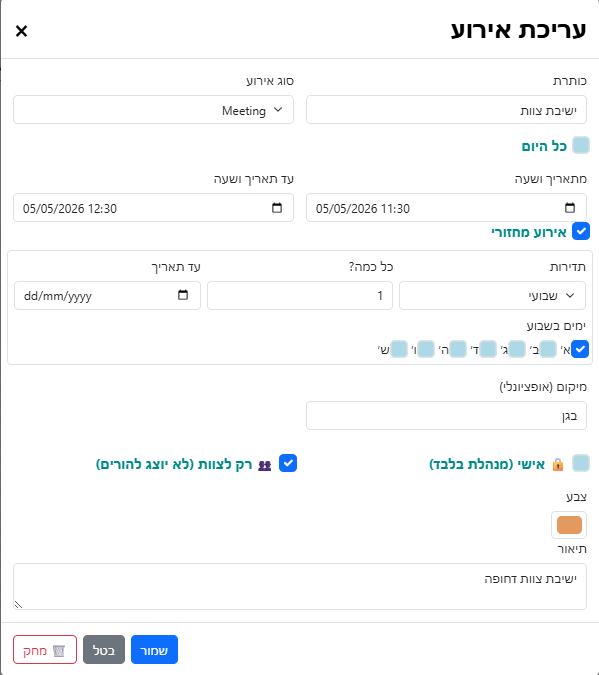Click the staff people icon
This screenshot has width=599, height=675.
264,465
